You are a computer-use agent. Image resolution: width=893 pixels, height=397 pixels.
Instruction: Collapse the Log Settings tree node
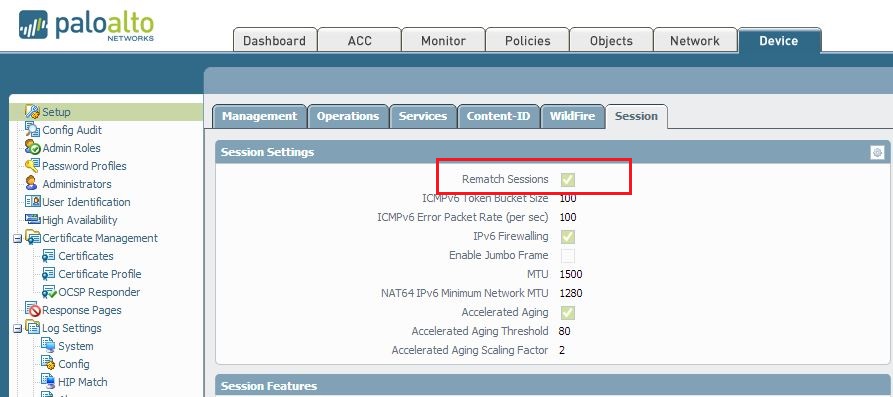18,329
